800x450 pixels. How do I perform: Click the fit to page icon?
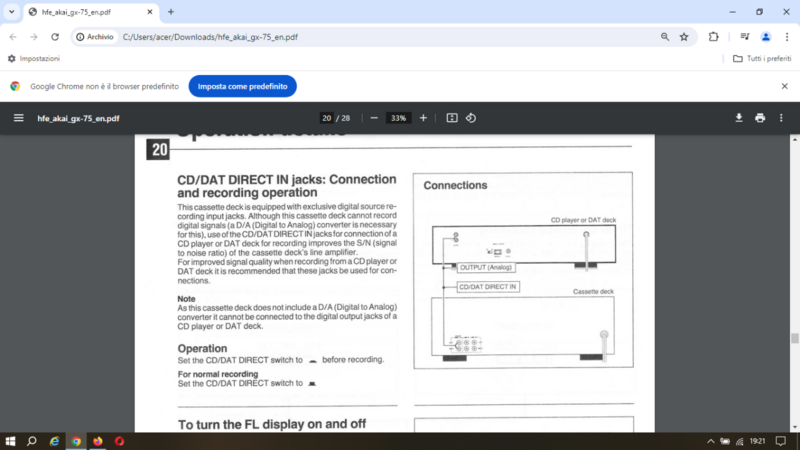(x=452, y=118)
